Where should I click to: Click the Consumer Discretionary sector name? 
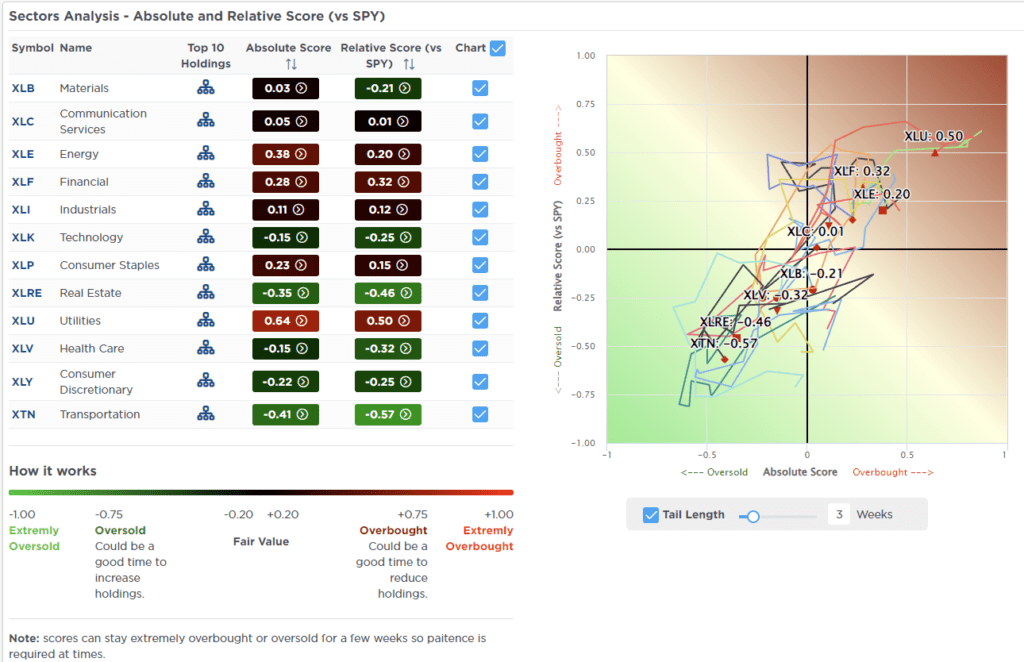96,381
